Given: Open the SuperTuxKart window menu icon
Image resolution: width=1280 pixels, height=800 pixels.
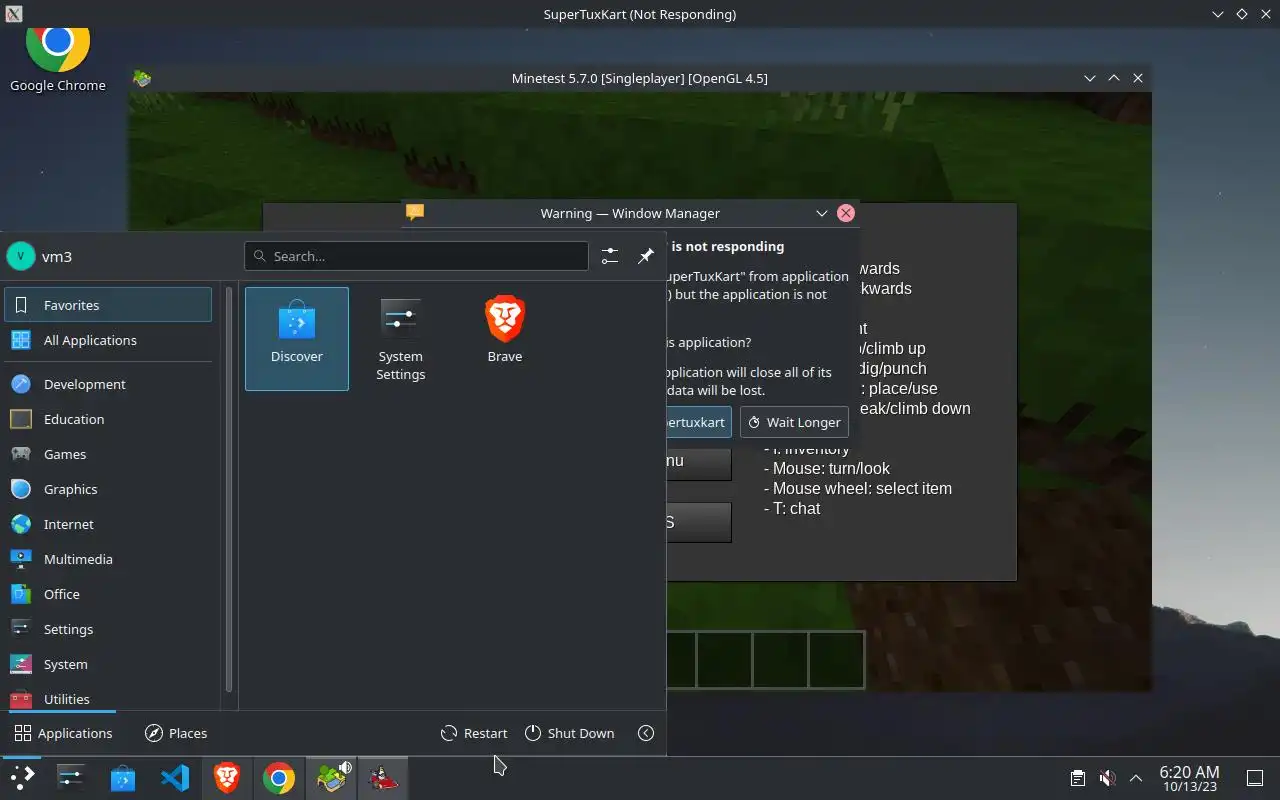Looking at the screenshot, I should tap(14, 14).
